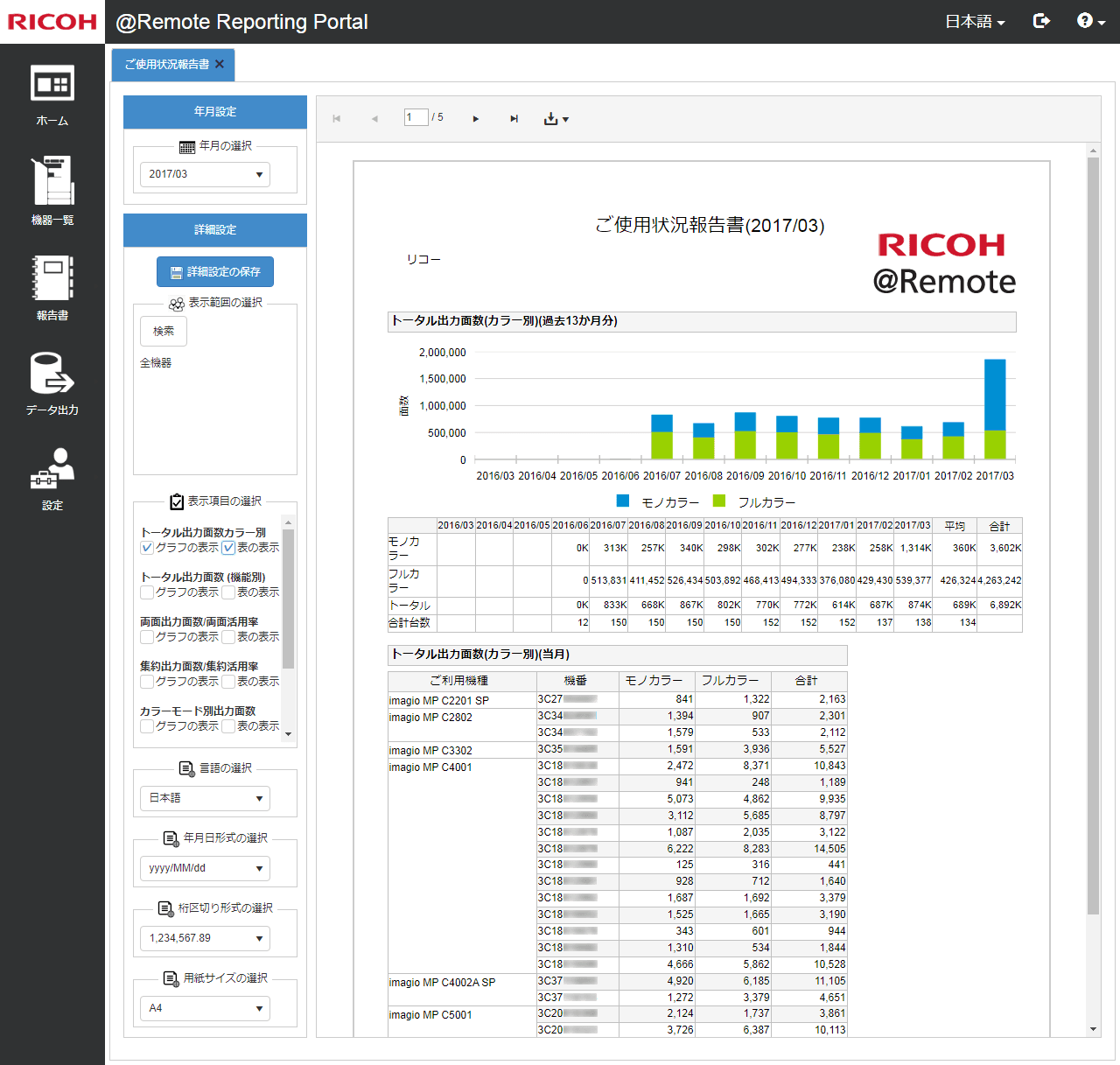
Task: Go to next report page
Action: coord(475,119)
